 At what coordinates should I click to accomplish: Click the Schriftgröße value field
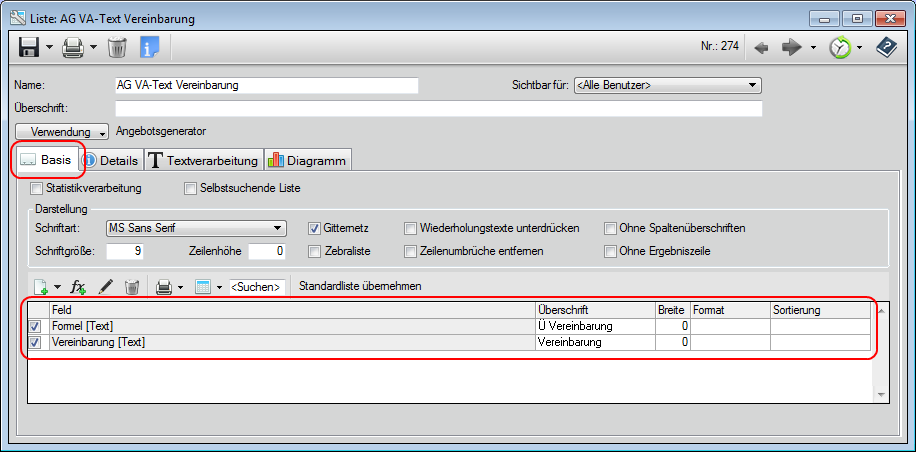click(x=125, y=252)
